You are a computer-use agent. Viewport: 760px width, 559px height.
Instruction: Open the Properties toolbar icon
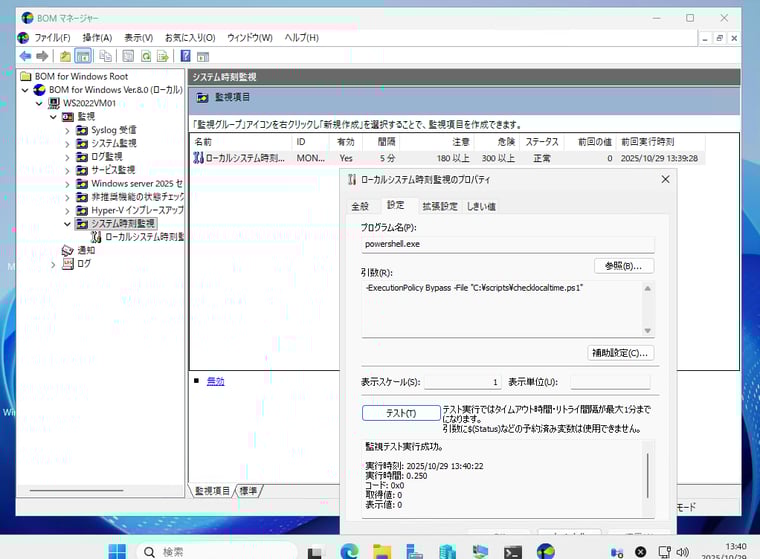pyautogui.click(x=128, y=56)
